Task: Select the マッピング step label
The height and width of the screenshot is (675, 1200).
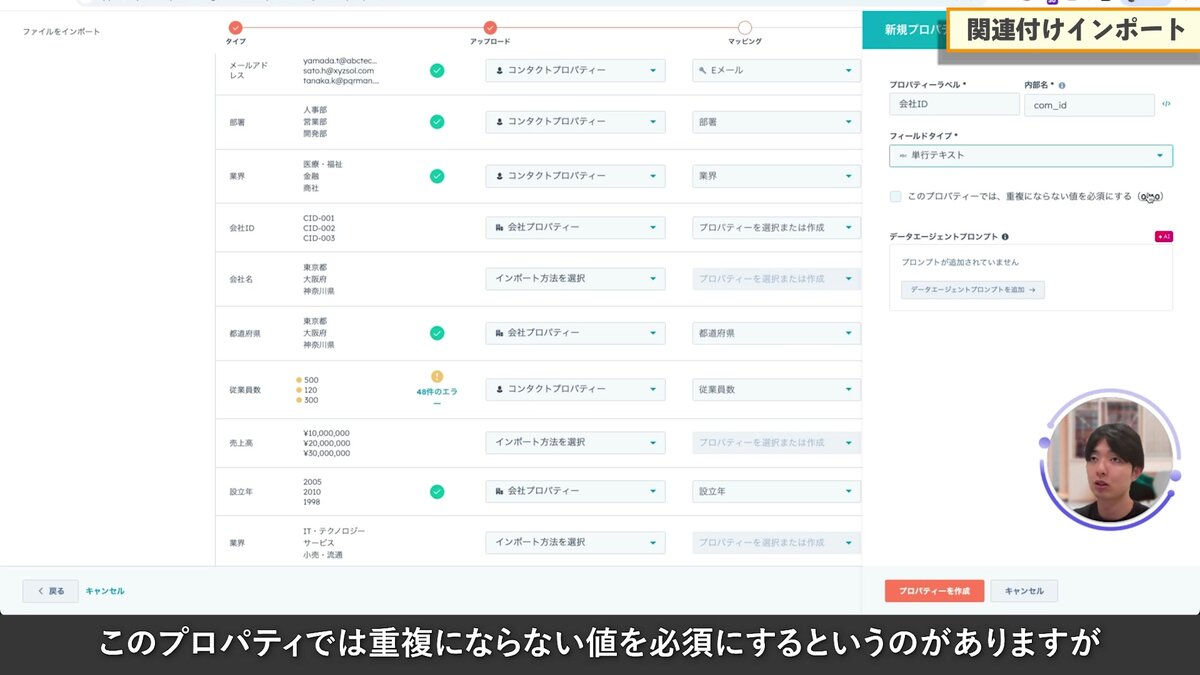Action: tap(744, 42)
